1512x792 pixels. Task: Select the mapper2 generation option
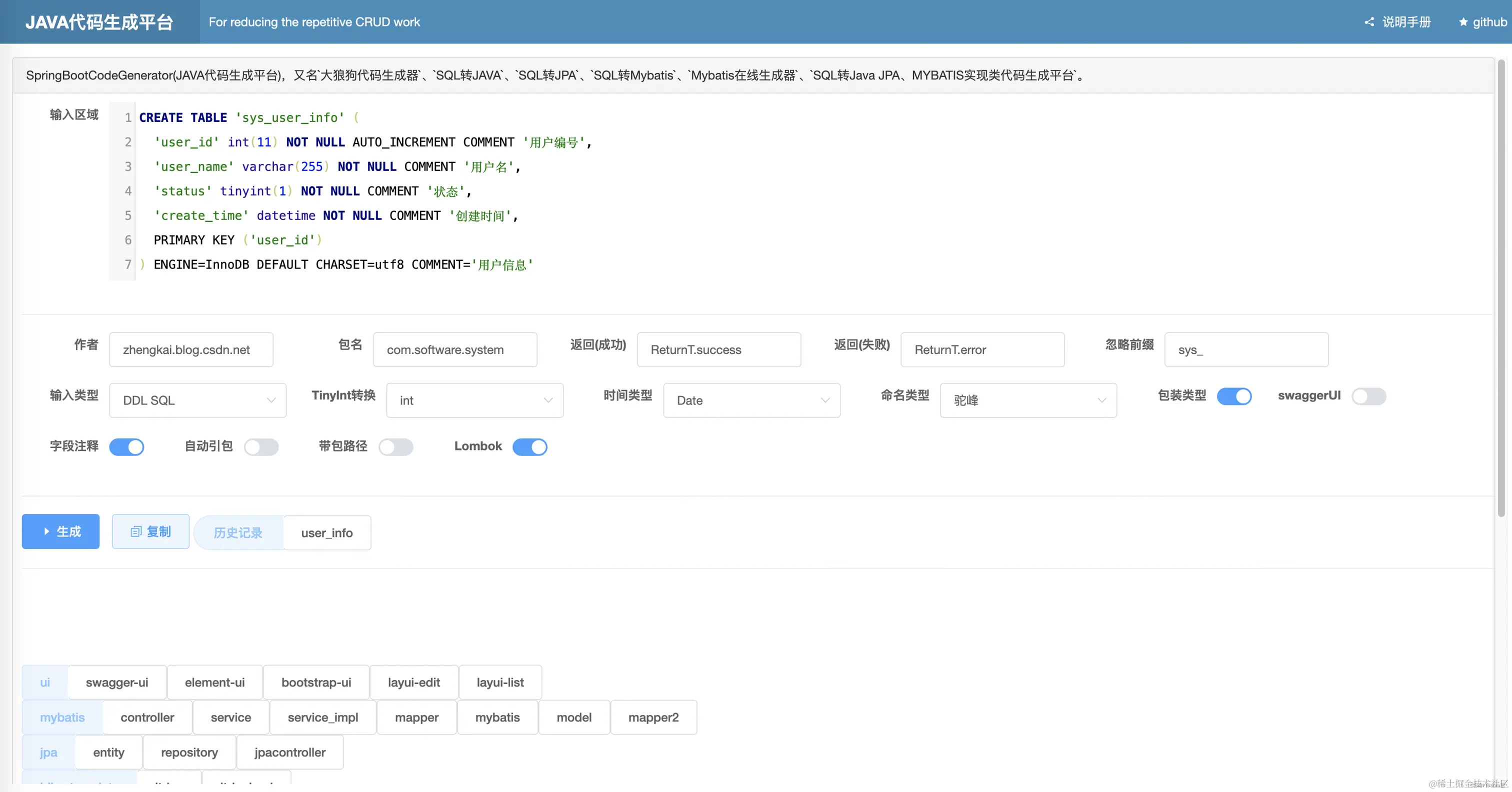click(653, 717)
